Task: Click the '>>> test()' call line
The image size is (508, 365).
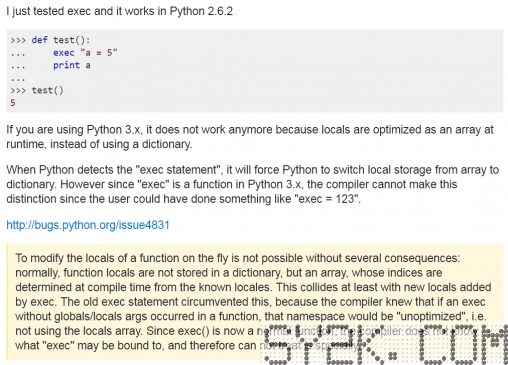Action: (37, 90)
